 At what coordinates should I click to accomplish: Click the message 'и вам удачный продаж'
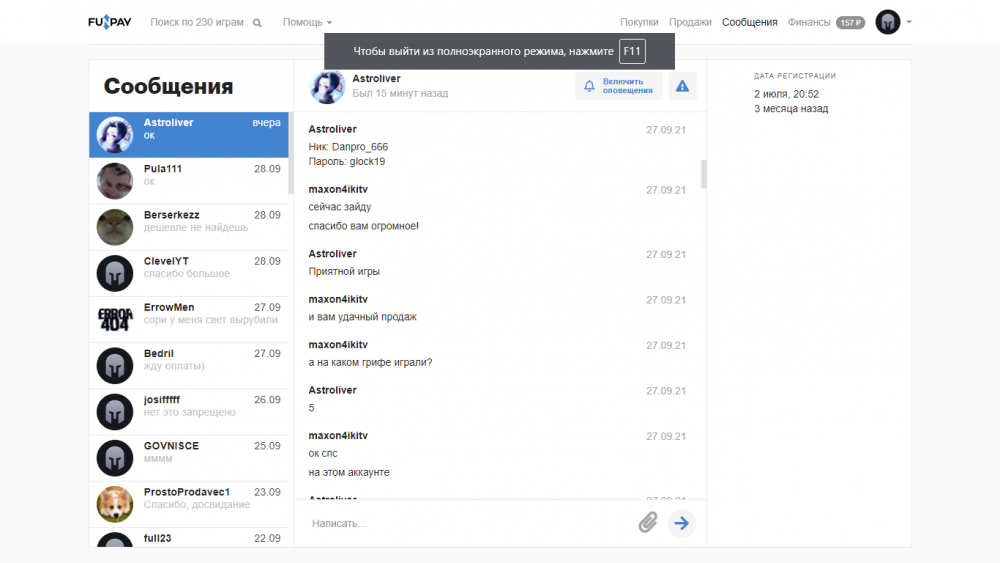tap(362, 317)
